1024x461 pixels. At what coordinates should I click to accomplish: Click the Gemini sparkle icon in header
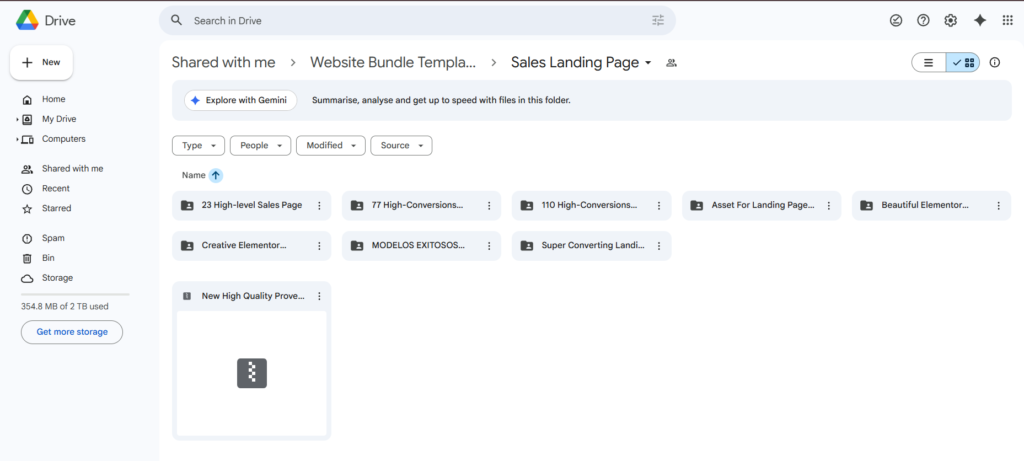tap(980, 20)
